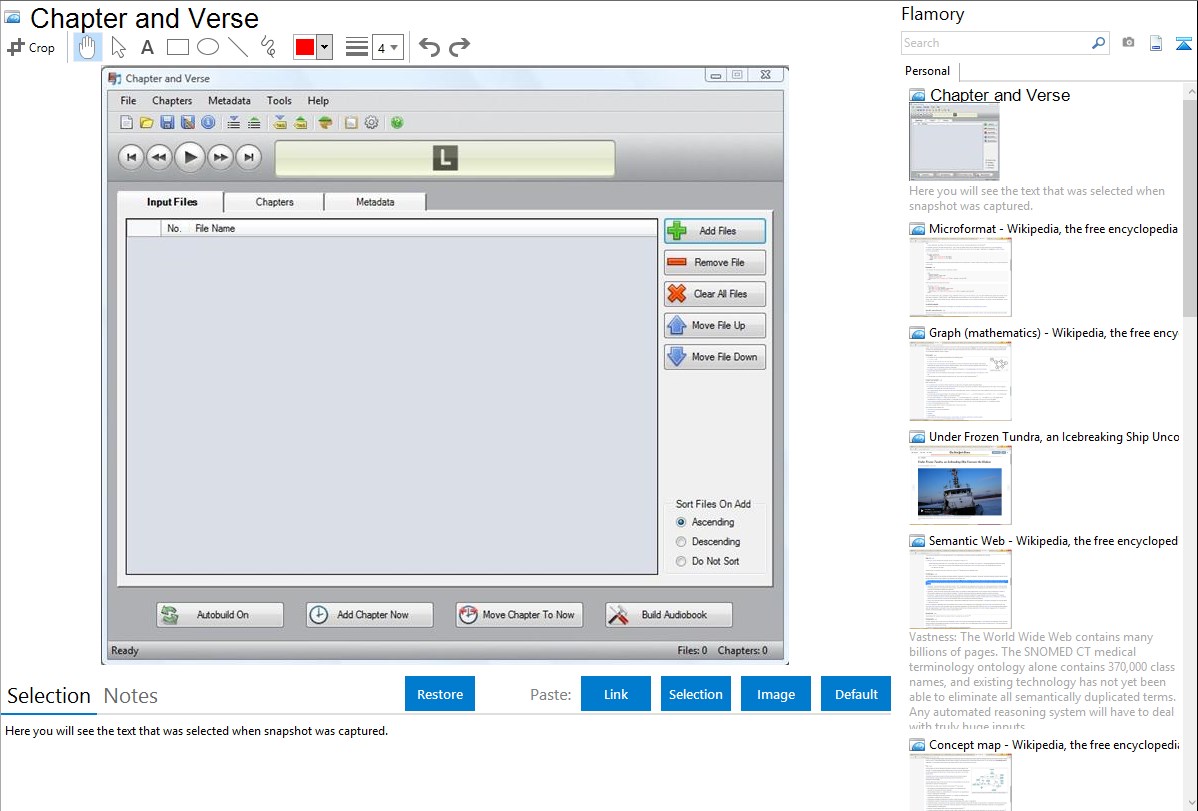Image resolution: width=1198 pixels, height=811 pixels.
Task: Switch to the Chapters tab
Action: point(274,202)
